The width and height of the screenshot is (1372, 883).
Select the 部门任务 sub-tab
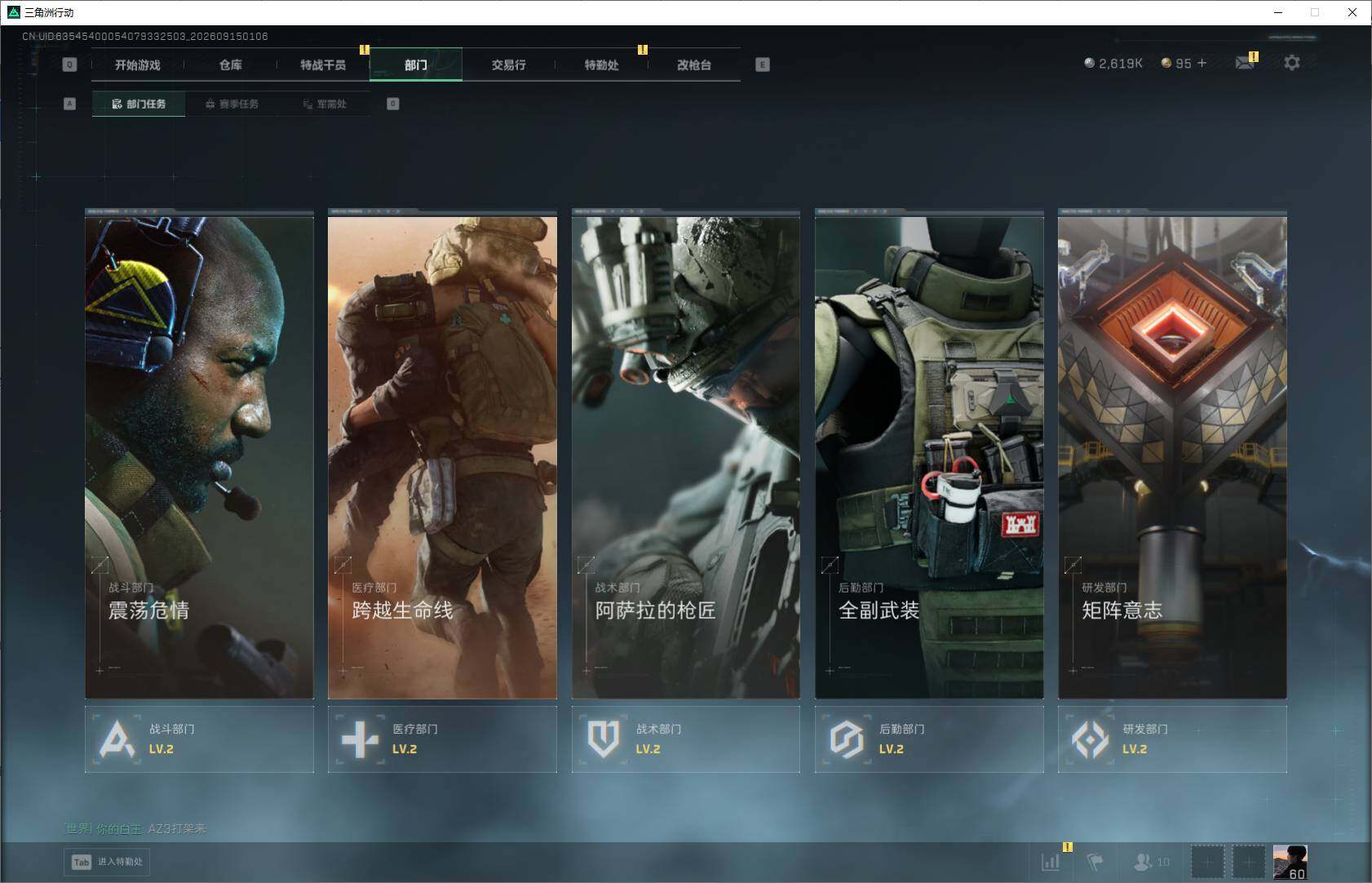point(139,104)
